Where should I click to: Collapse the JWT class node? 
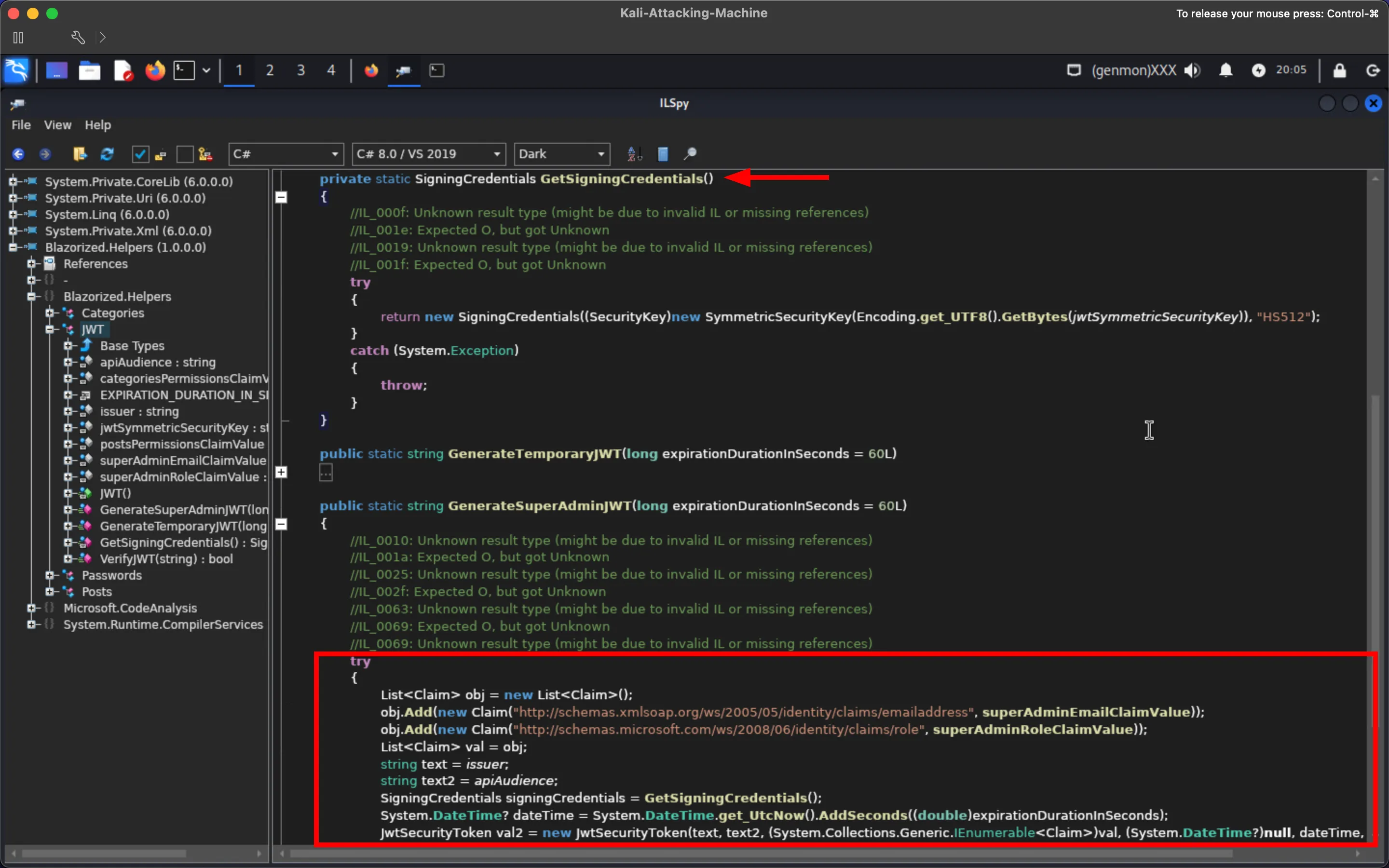[x=50, y=329]
